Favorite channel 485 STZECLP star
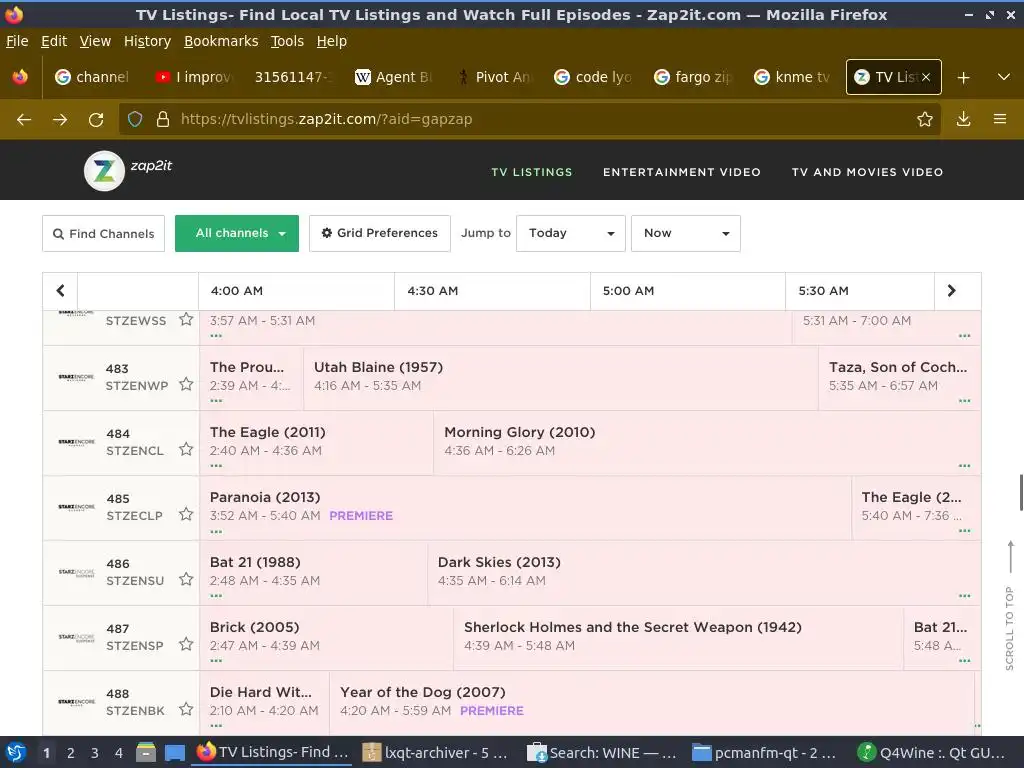Viewport: 1024px width, 768px height. 186,514
